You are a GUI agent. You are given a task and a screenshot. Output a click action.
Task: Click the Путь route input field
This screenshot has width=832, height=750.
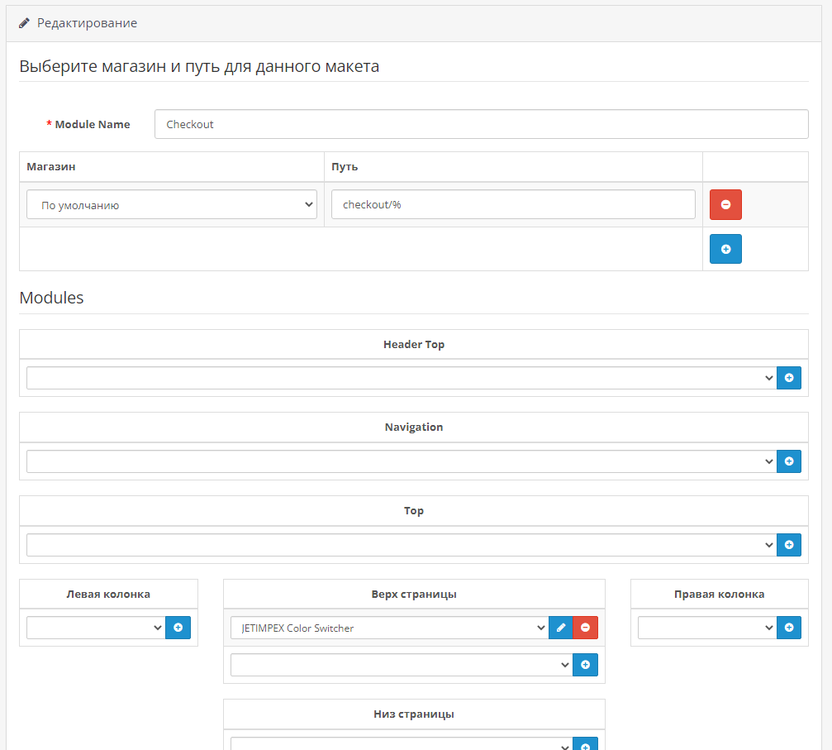tap(513, 205)
